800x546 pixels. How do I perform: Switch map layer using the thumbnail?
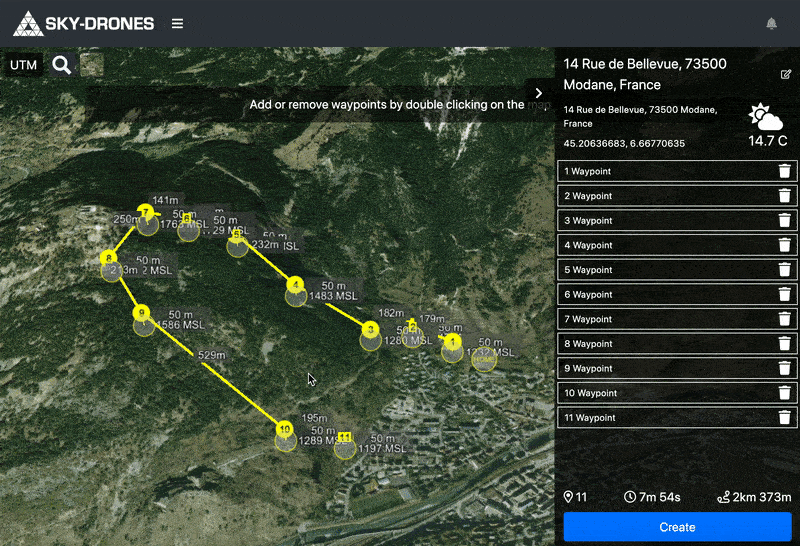[92, 65]
